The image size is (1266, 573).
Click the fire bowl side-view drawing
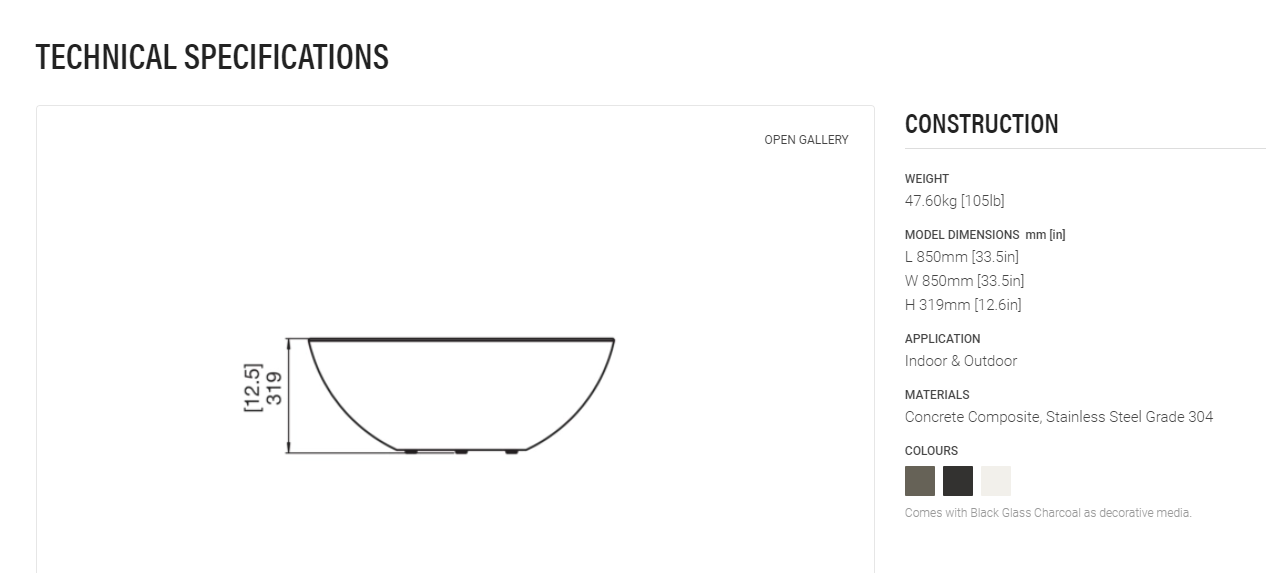(x=461, y=396)
